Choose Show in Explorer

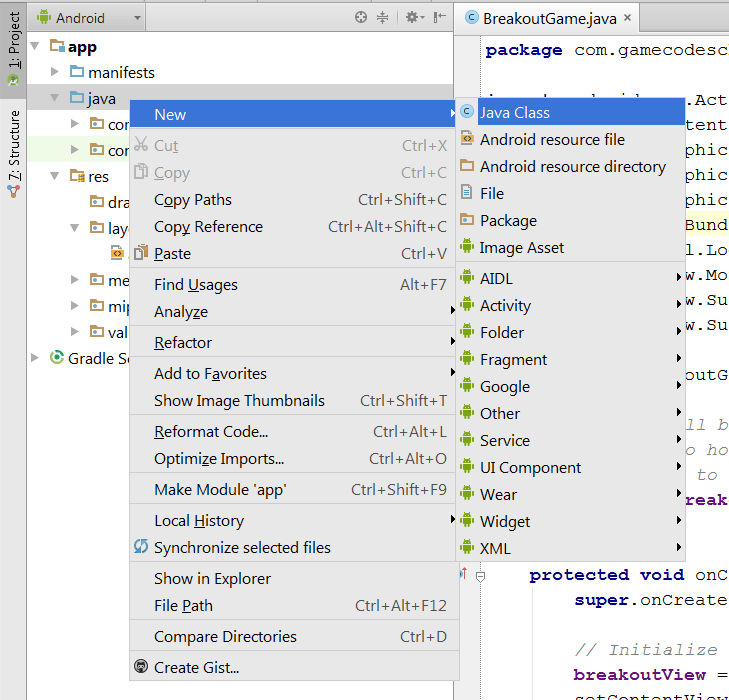293,578
